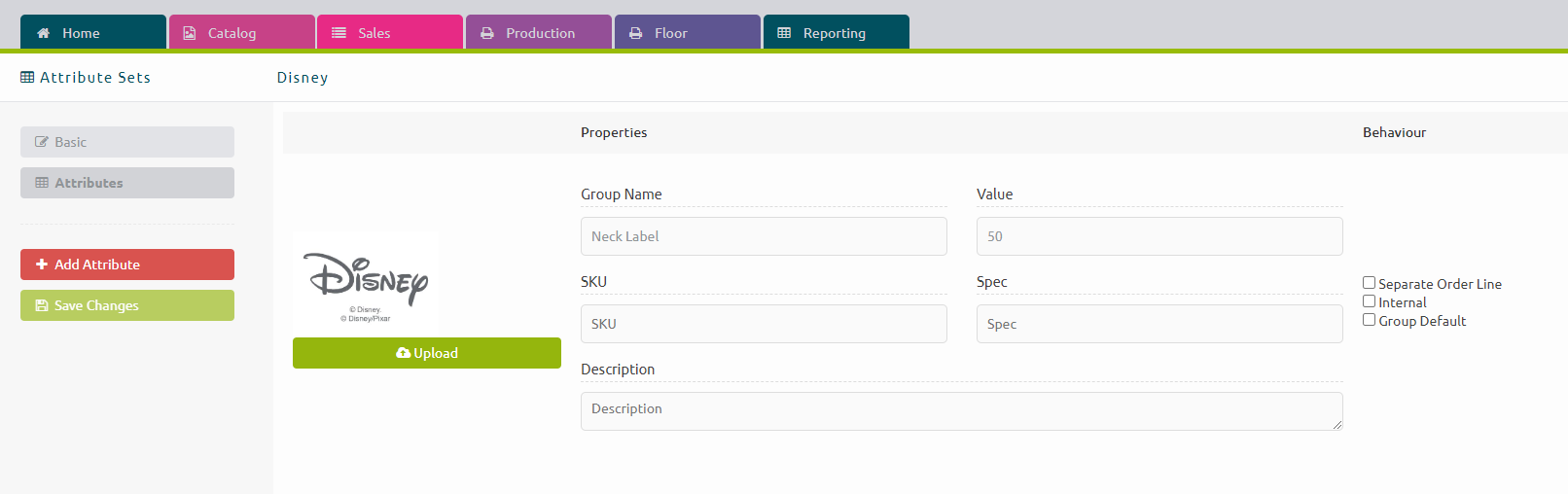The image size is (1568, 494).
Task: Click the Attribute Sets grid icon
Action: 27,77
